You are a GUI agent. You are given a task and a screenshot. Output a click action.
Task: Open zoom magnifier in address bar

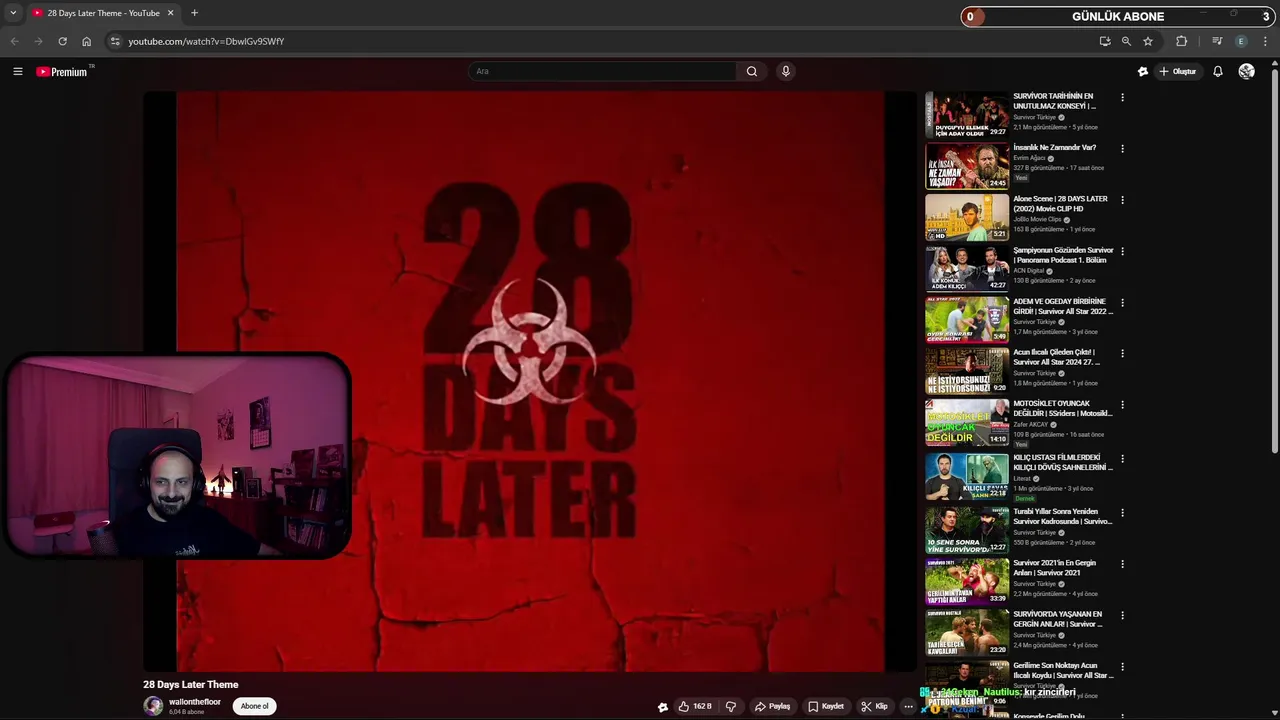pyautogui.click(x=1126, y=41)
